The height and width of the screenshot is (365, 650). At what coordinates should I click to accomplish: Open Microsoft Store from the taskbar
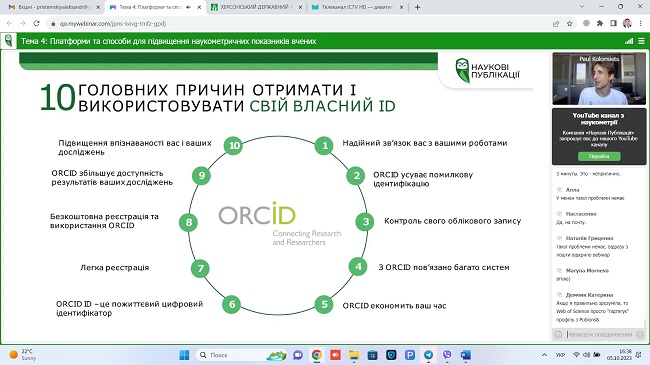click(x=373, y=355)
